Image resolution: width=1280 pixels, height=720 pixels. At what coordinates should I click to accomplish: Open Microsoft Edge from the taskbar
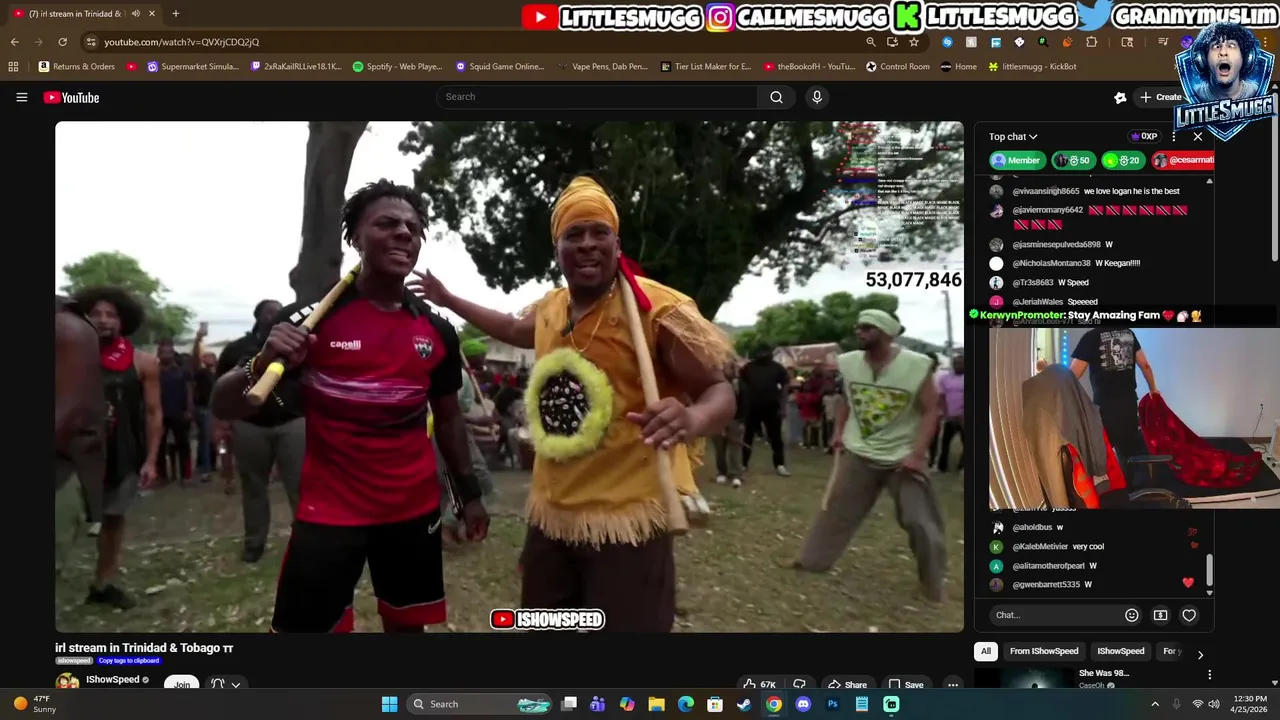[x=686, y=704]
